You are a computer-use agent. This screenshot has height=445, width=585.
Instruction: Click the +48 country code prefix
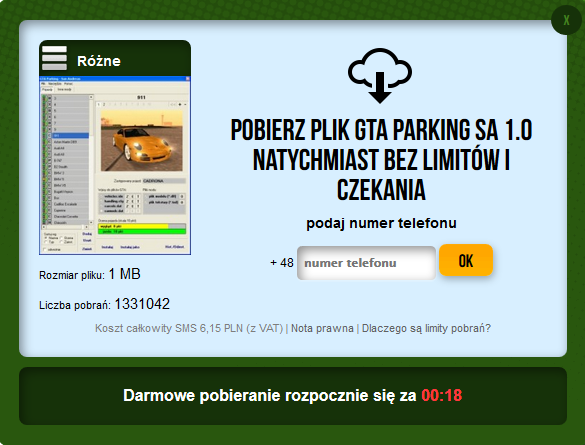(282, 263)
